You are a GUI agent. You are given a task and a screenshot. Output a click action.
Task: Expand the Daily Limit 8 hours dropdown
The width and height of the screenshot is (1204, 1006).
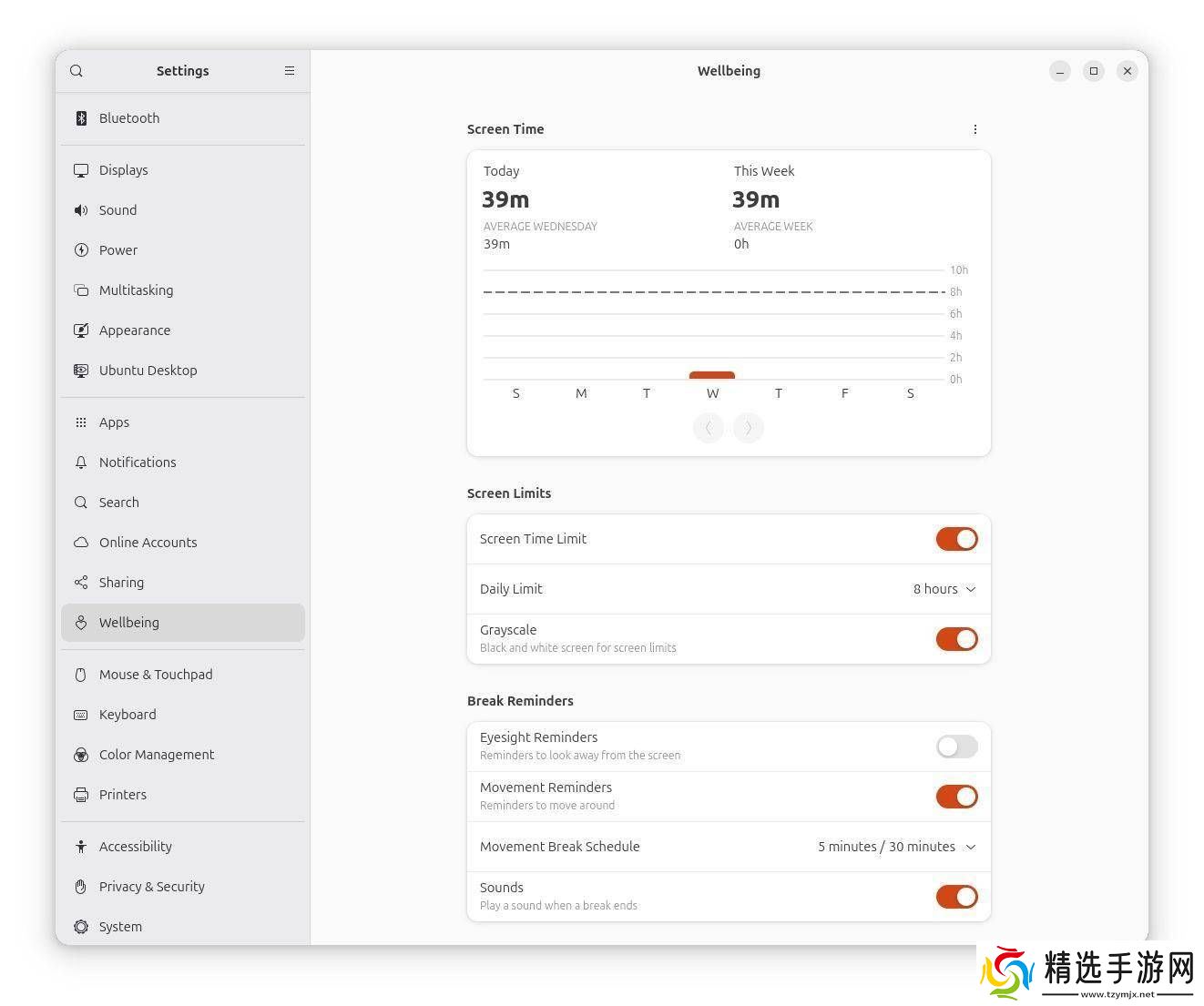click(944, 589)
